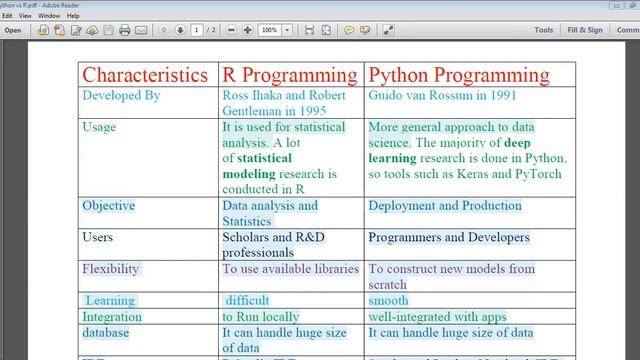Click the 'Learning' row label
The image size is (640, 360).
(110, 301)
